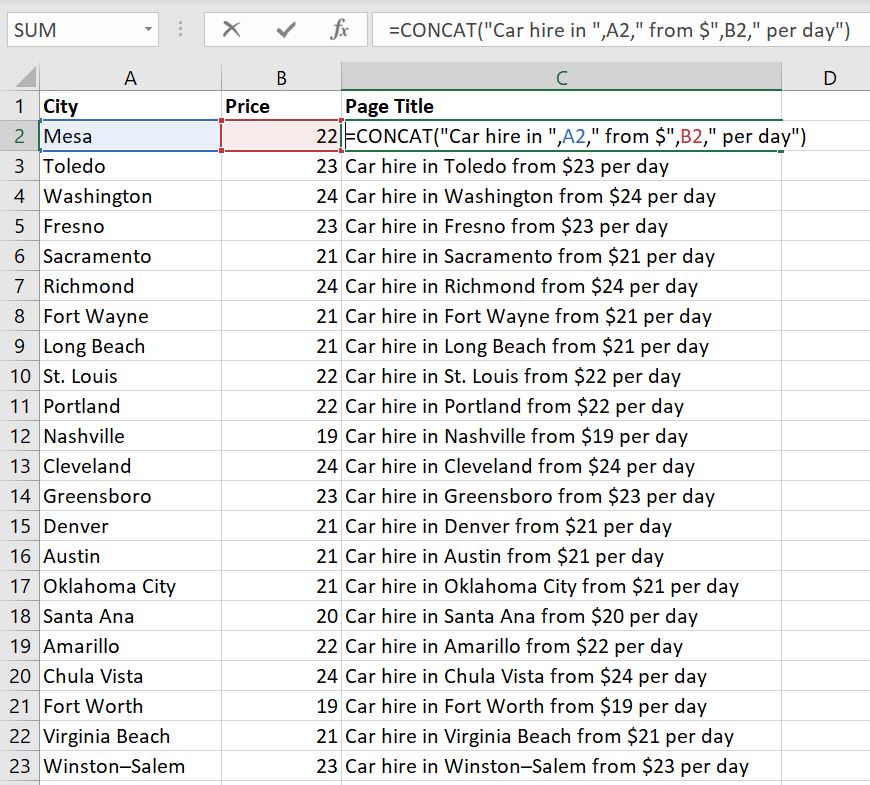Image resolution: width=870 pixels, height=785 pixels.
Task: Select column B header
Action: [281, 78]
